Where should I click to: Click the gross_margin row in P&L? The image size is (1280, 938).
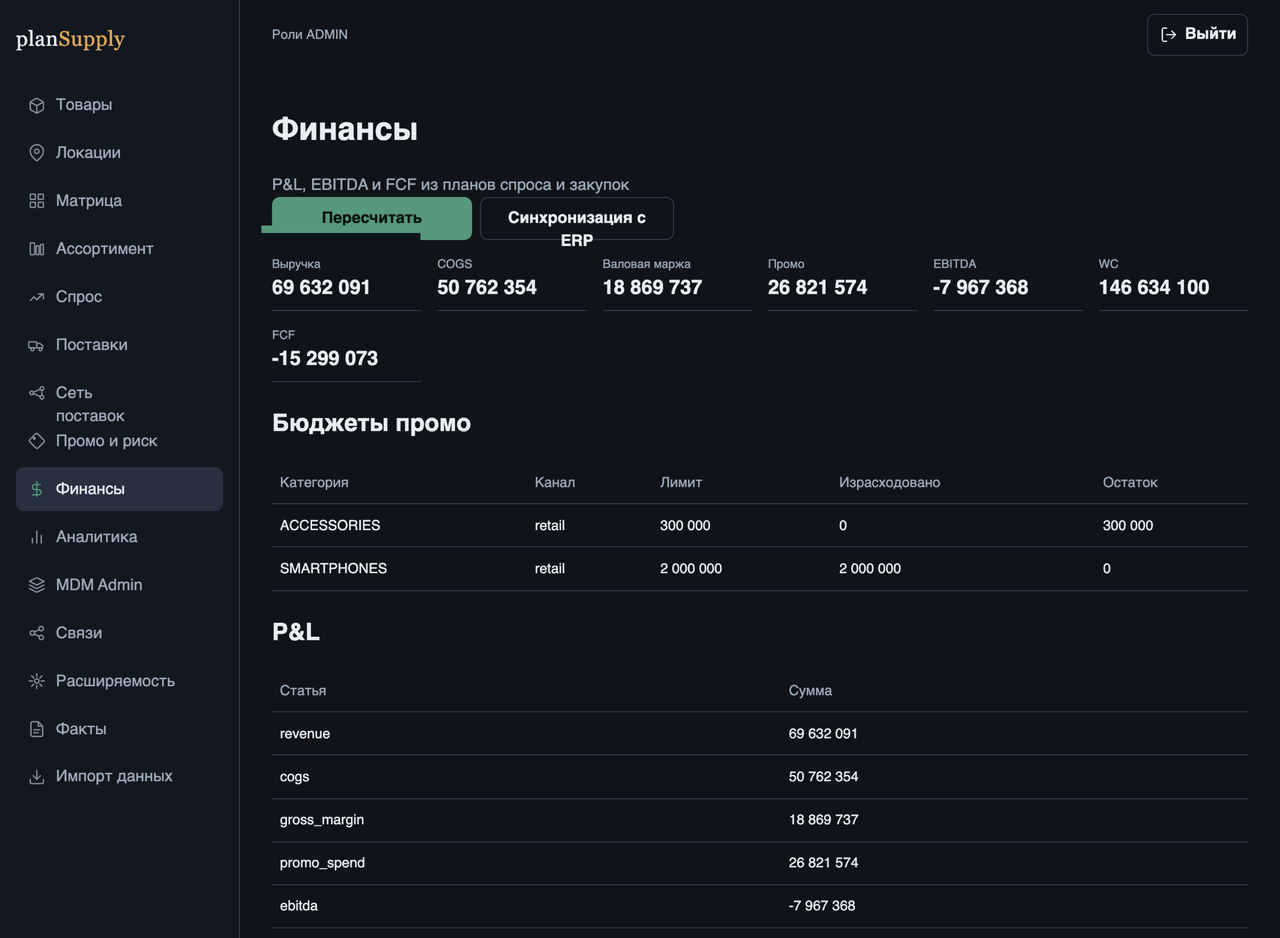[x=760, y=819]
